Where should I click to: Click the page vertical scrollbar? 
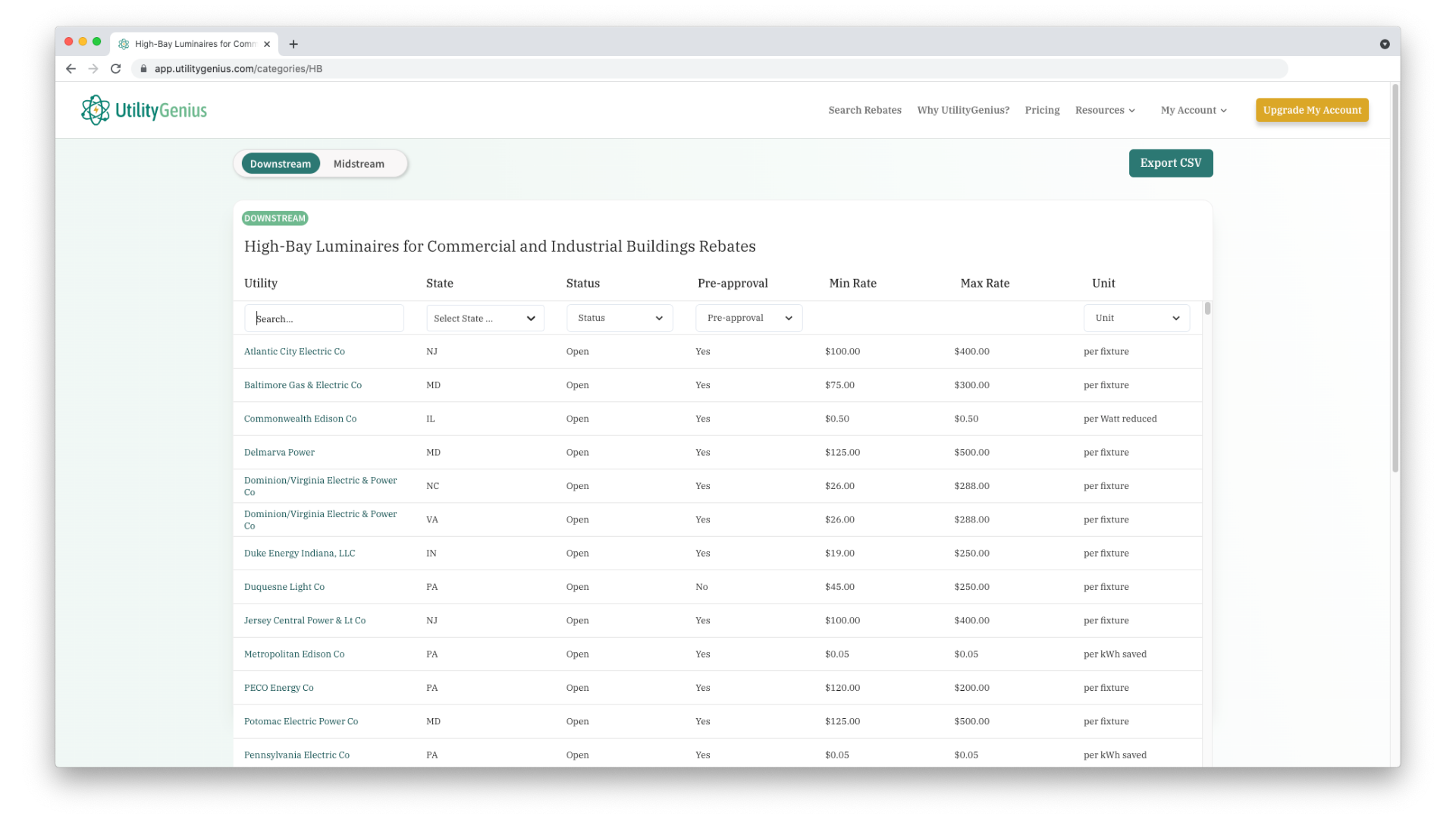(1395, 278)
